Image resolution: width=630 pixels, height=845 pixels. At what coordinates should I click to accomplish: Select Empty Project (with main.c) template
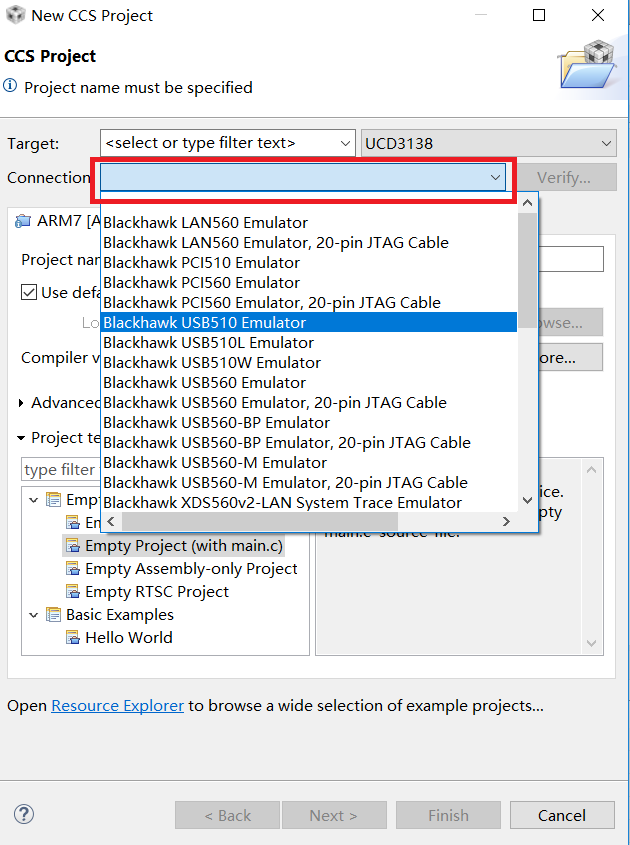coord(184,545)
